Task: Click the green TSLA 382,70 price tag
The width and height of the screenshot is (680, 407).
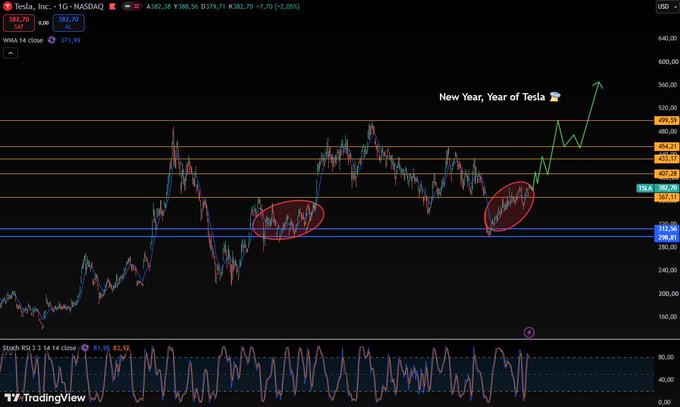Action: tap(657, 188)
